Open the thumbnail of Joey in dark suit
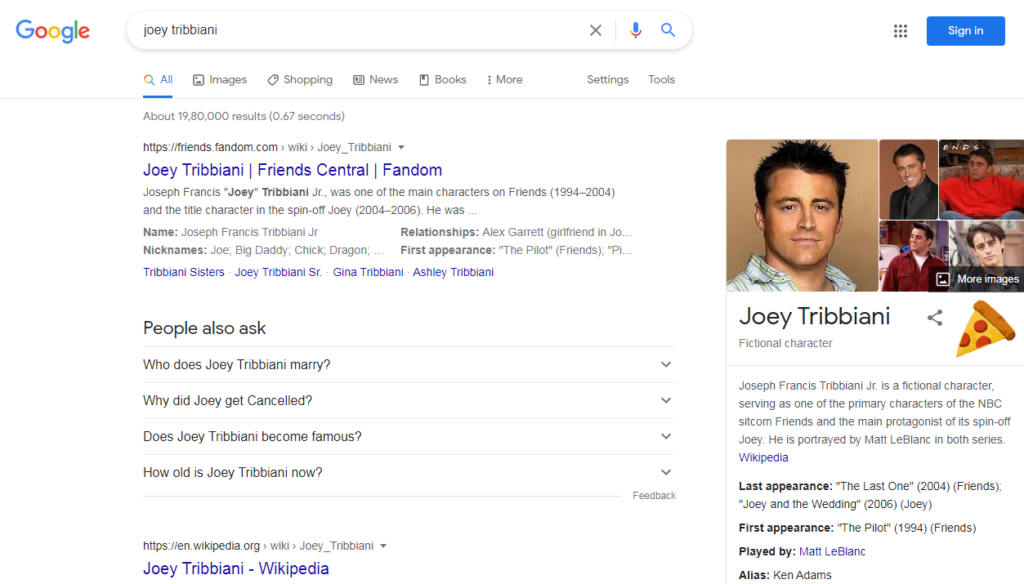The width and height of the screenshot is (1024, 584). point(908,179)
